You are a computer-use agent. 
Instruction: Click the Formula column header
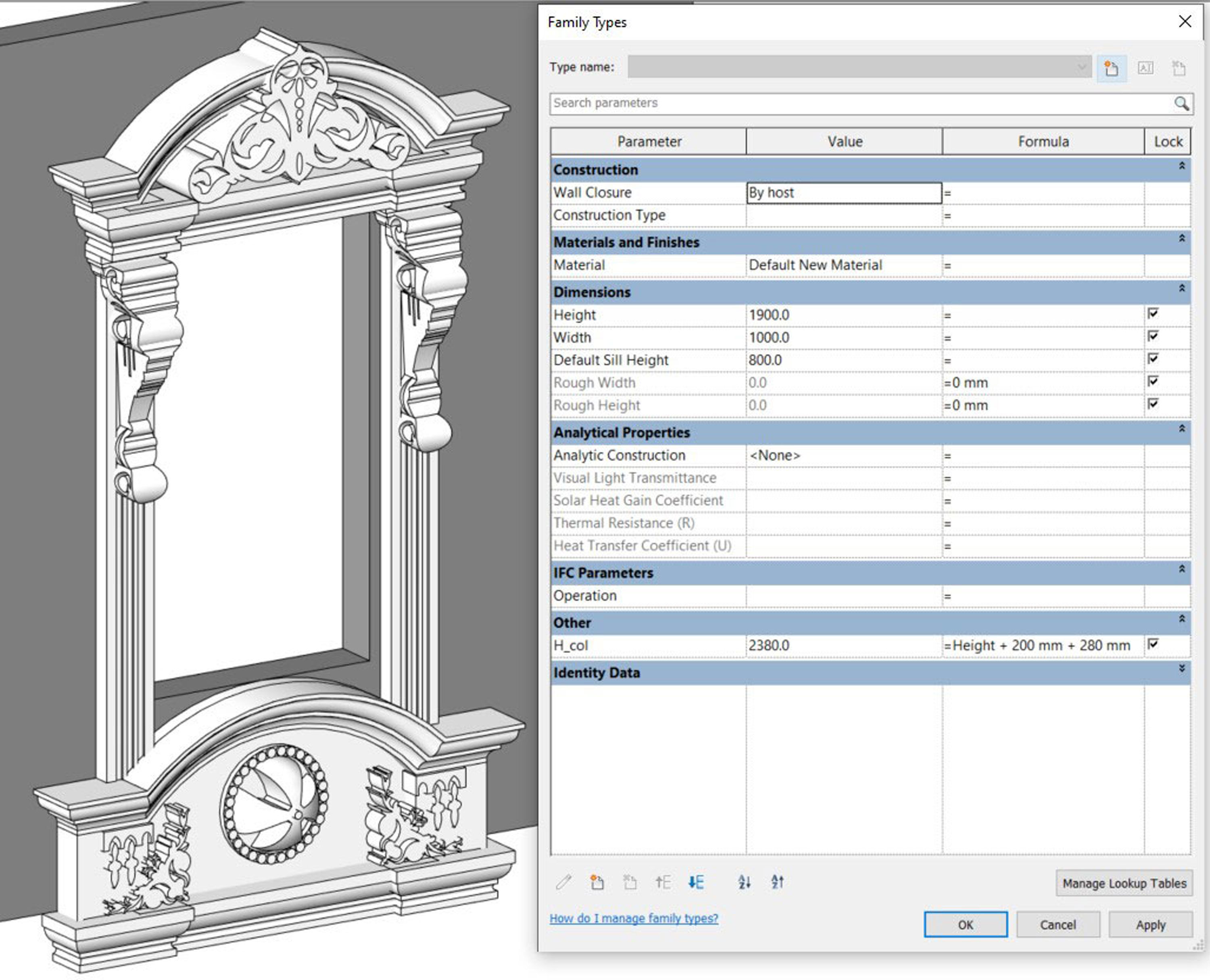pos(1043,142)
